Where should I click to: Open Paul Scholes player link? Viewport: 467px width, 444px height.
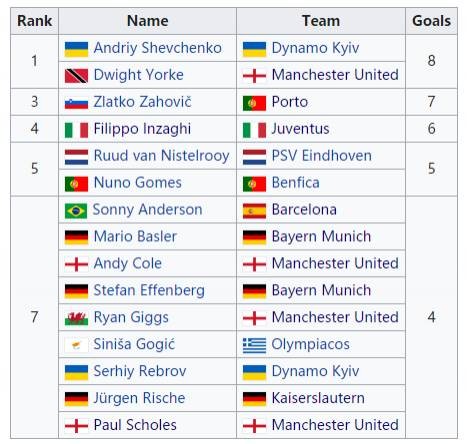[x=135, y=425]
